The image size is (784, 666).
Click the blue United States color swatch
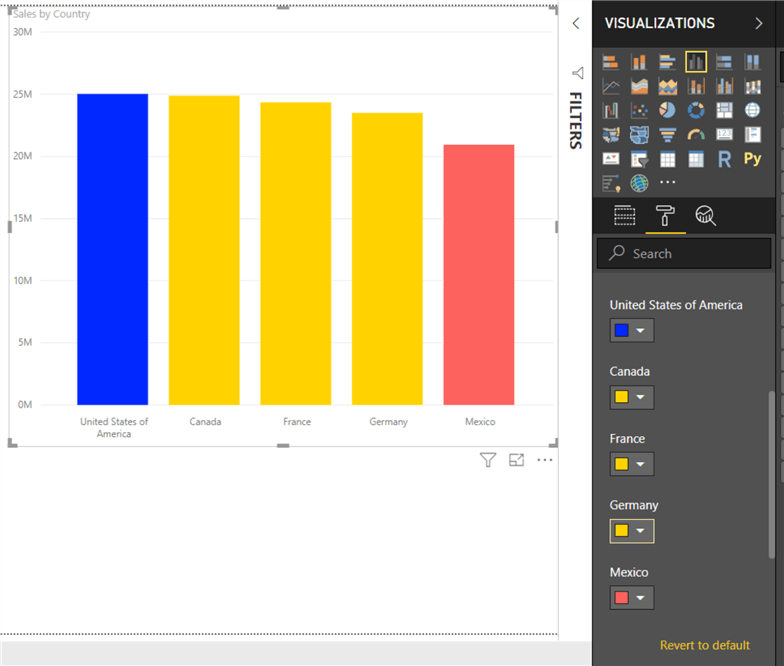pos(622,330)
